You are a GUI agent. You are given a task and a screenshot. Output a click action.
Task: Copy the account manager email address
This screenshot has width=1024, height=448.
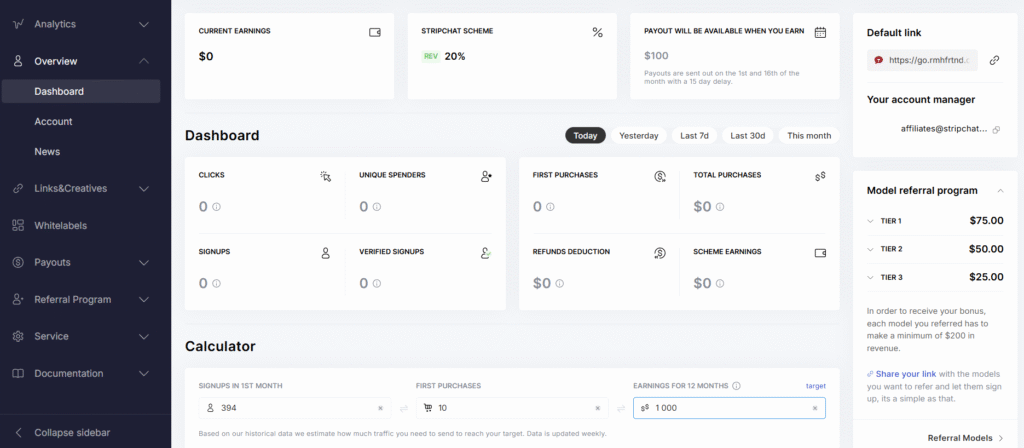(x=996, y=129)
